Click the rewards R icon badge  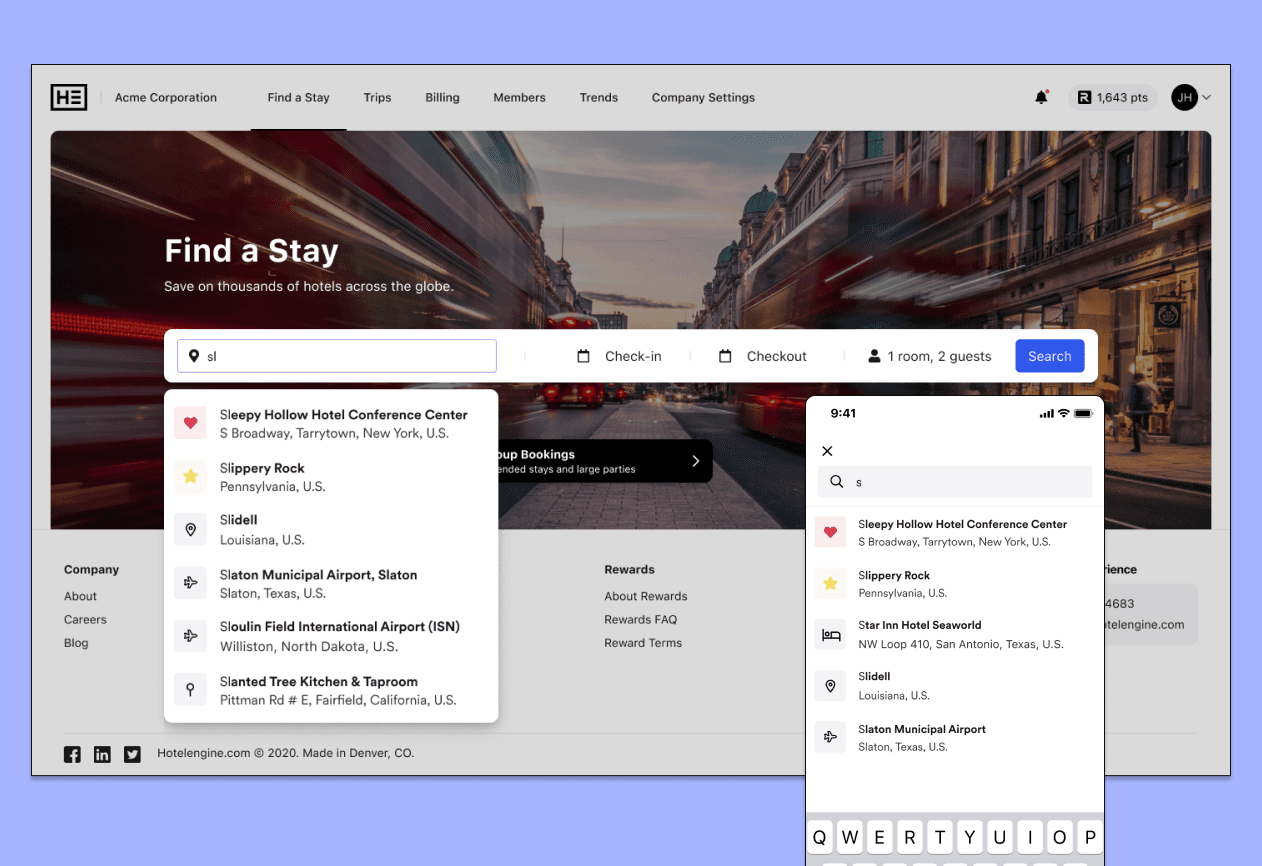tap(1084, 98)
